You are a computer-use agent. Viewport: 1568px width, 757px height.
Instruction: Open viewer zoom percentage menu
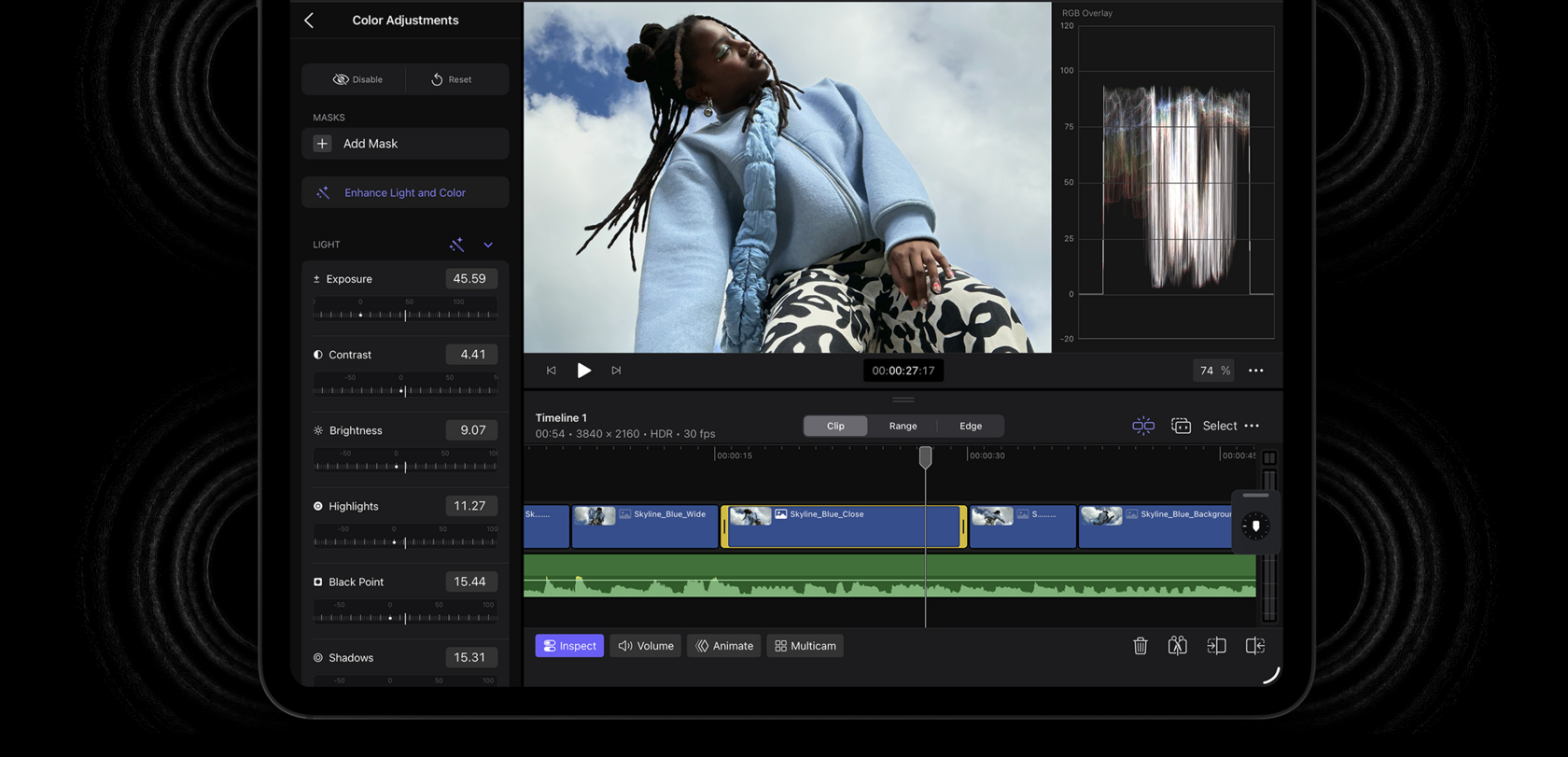click(1213, 371)
